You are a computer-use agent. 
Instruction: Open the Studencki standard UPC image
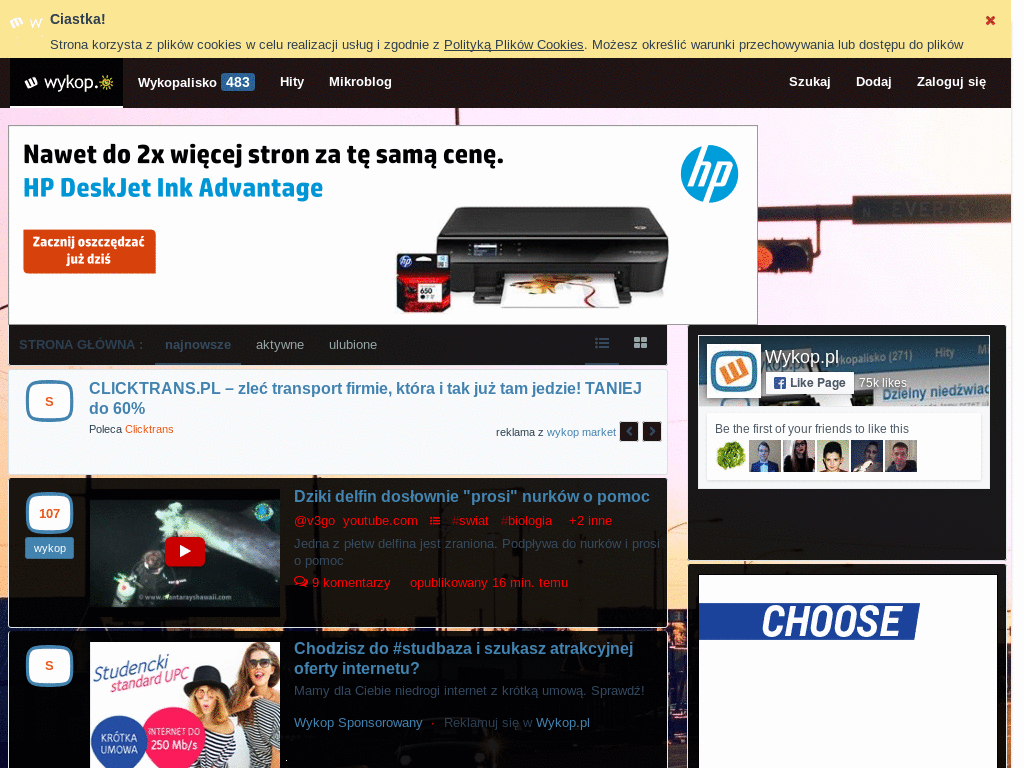point(185,705)
